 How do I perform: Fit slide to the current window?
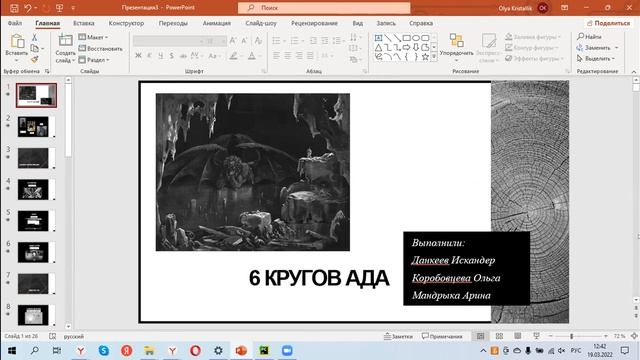[x=634, y=336]
